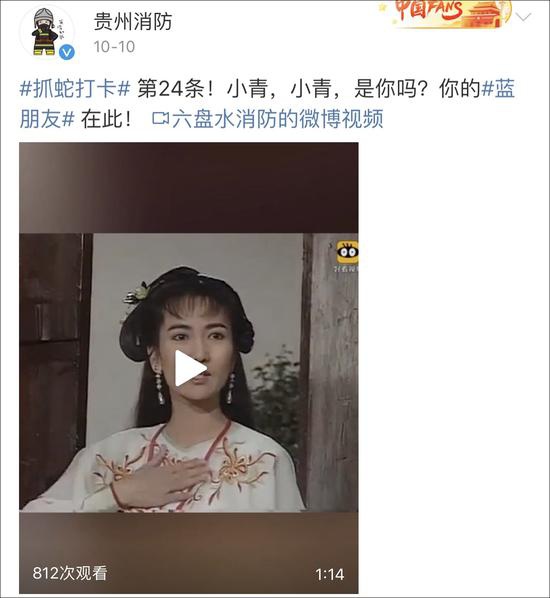Viewport: 550px width, 598px height.
Task: Click the blurred top band of the video
Action: coord(189,188)
